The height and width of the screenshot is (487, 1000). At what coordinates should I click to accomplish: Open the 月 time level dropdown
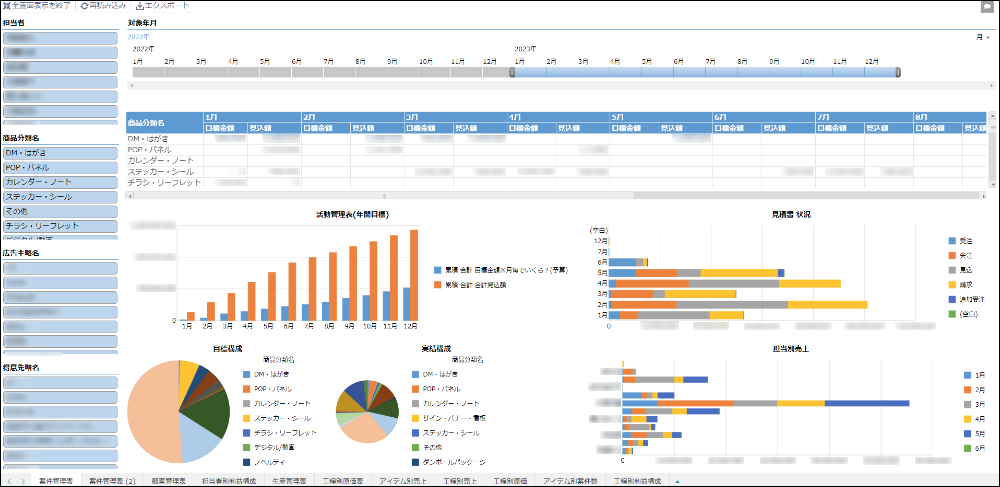tap(983, 38)
